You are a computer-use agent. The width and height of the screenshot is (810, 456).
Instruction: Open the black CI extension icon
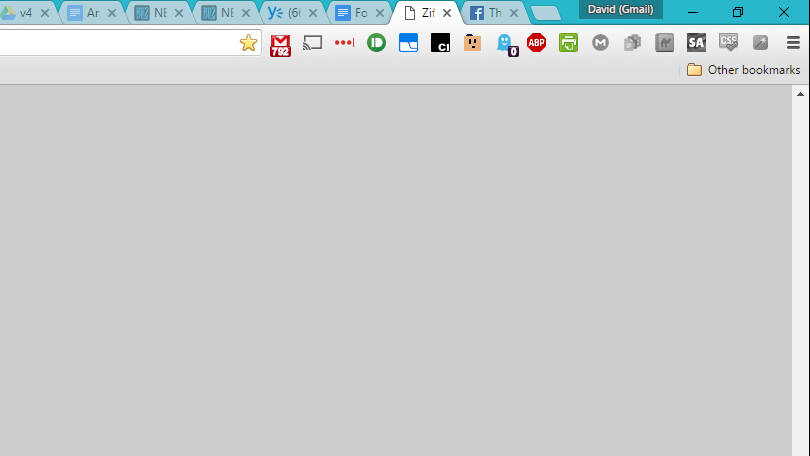(x=440, y=43)
